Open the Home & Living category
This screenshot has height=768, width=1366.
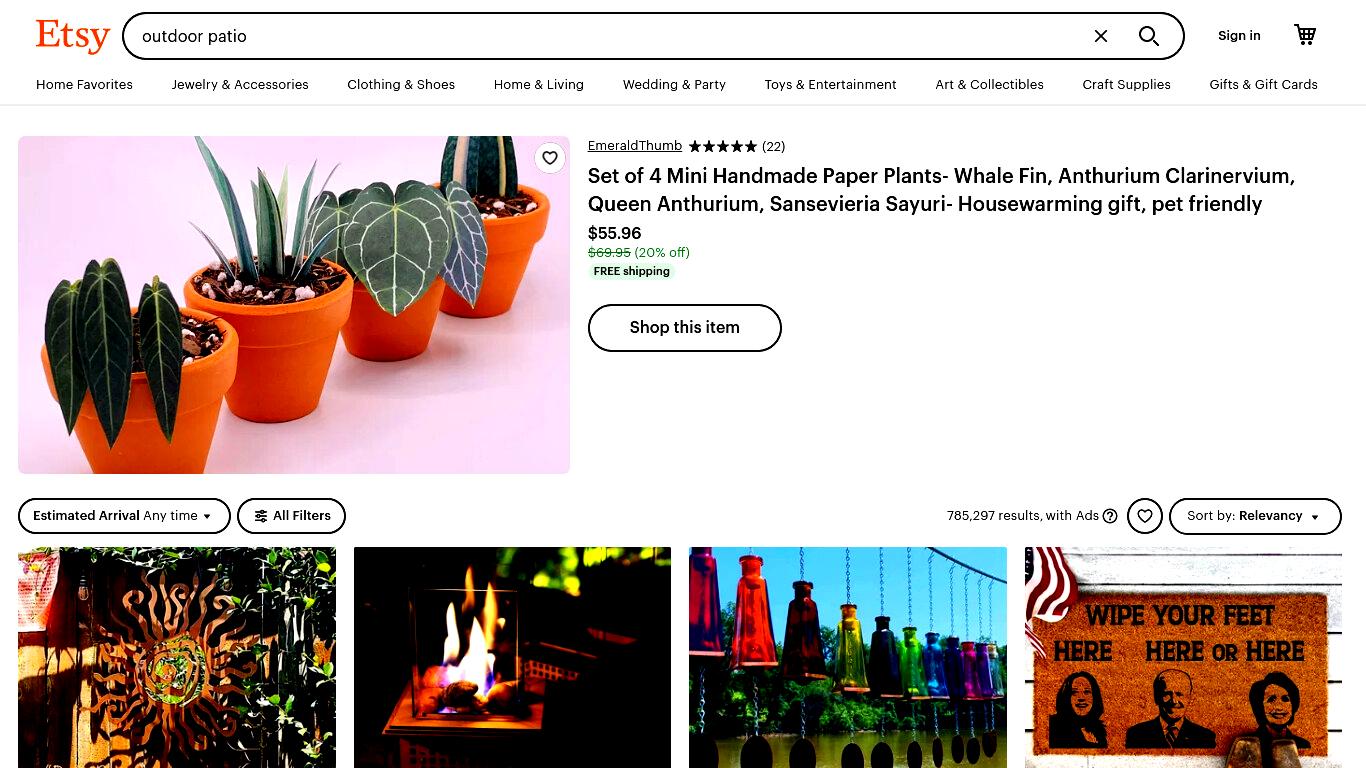539,85
